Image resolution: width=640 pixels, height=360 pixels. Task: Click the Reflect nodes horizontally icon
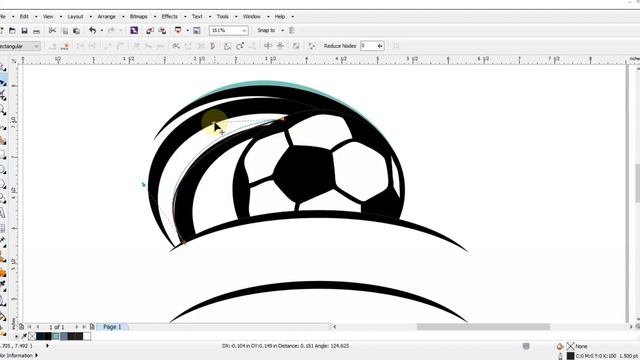pyautogui.click(x=268, y=46)
